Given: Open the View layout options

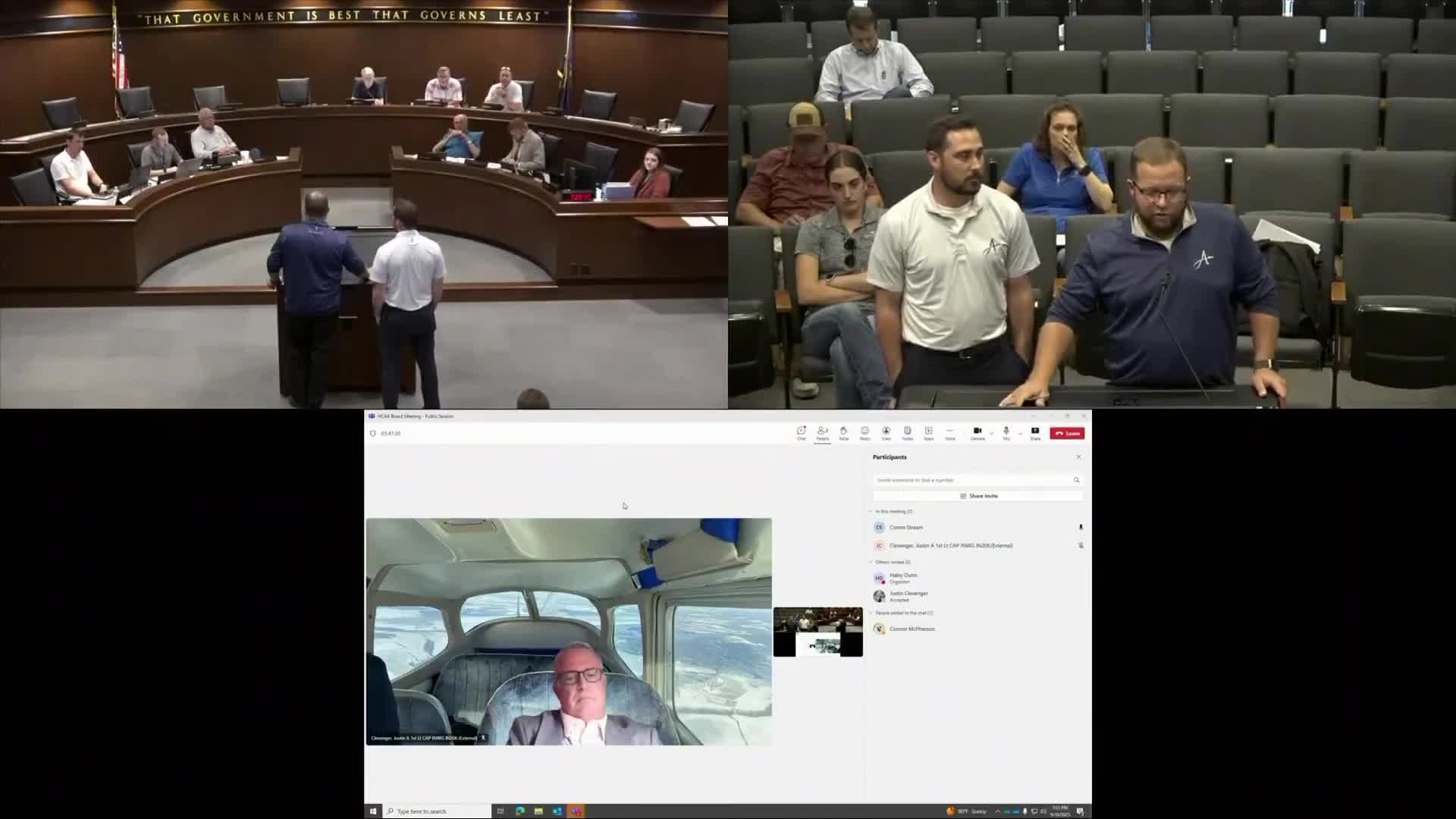Looking at the screenshot, I should (x=886, y=432).
